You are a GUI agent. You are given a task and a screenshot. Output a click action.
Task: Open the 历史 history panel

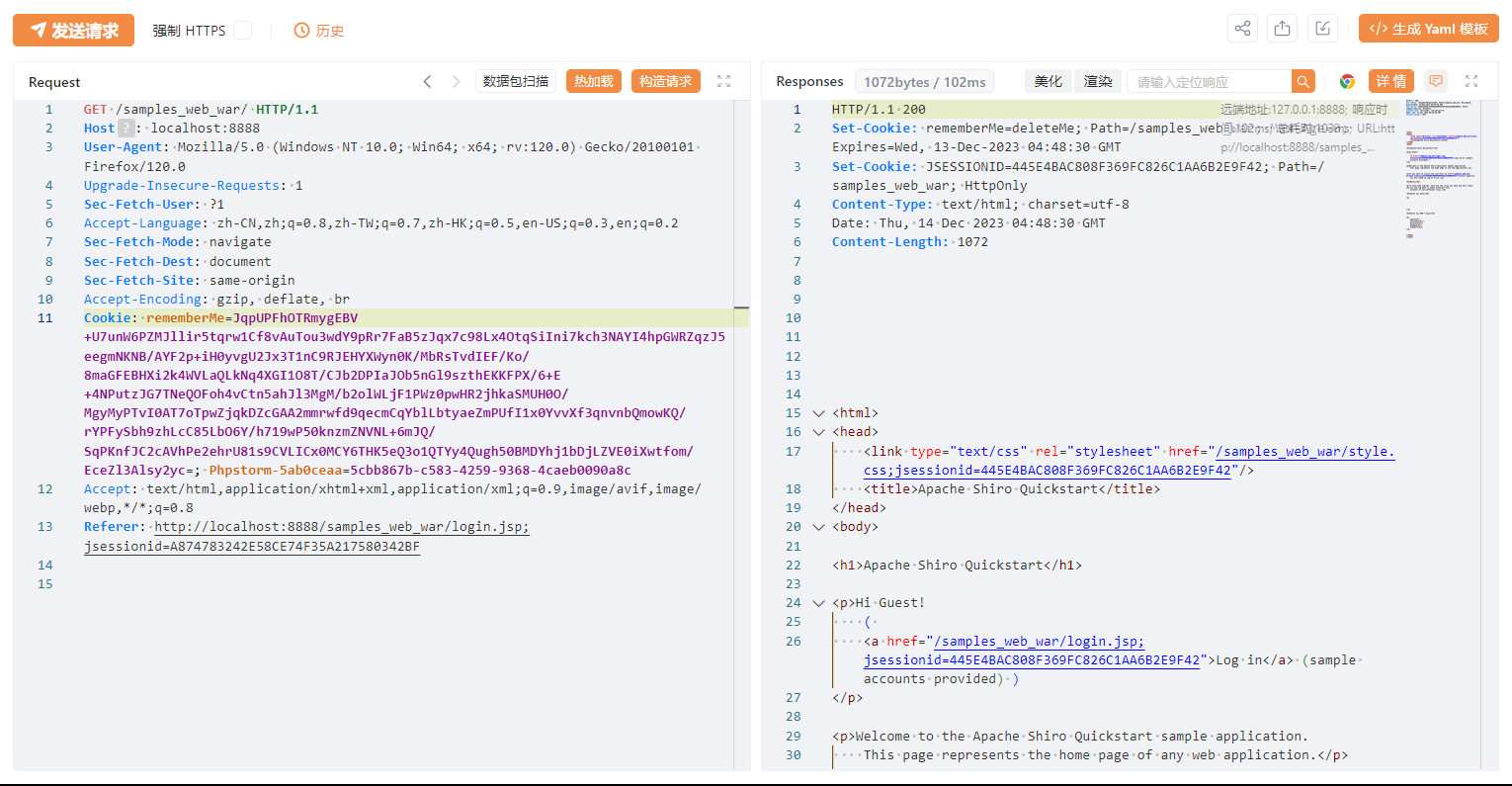[x=319, y=31]
